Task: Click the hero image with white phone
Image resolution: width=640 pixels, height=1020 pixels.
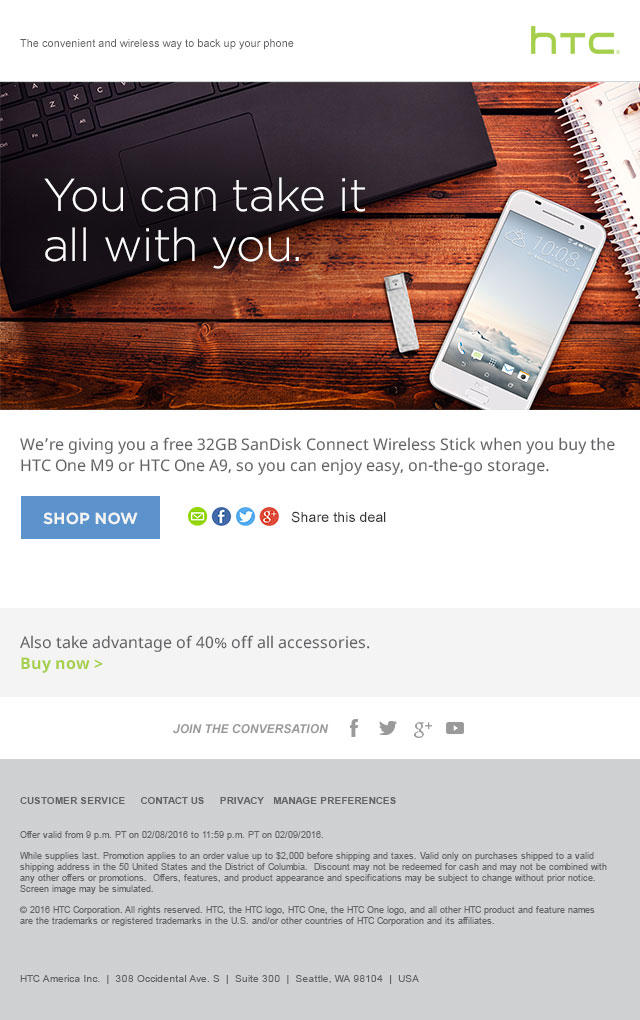Action: click(x=320, y=246)
